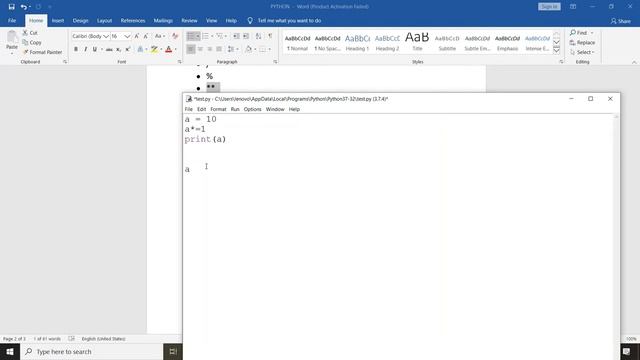This screenshot has width=640, height=360.
Task: Click the Sort icon
Action: pyautogui.click(x=258, y=36)
